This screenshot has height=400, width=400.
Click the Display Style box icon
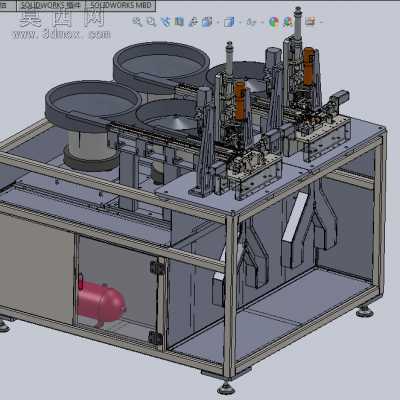[229, 22]
